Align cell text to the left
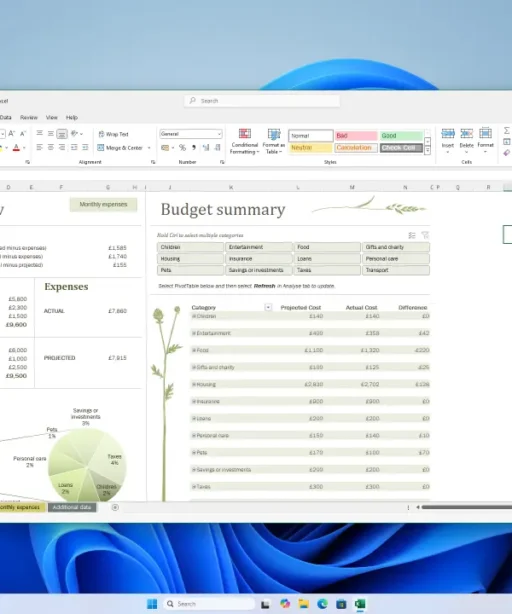Image resolution: width=512 pixels, height=614 pixels. [x=40, y=147]
